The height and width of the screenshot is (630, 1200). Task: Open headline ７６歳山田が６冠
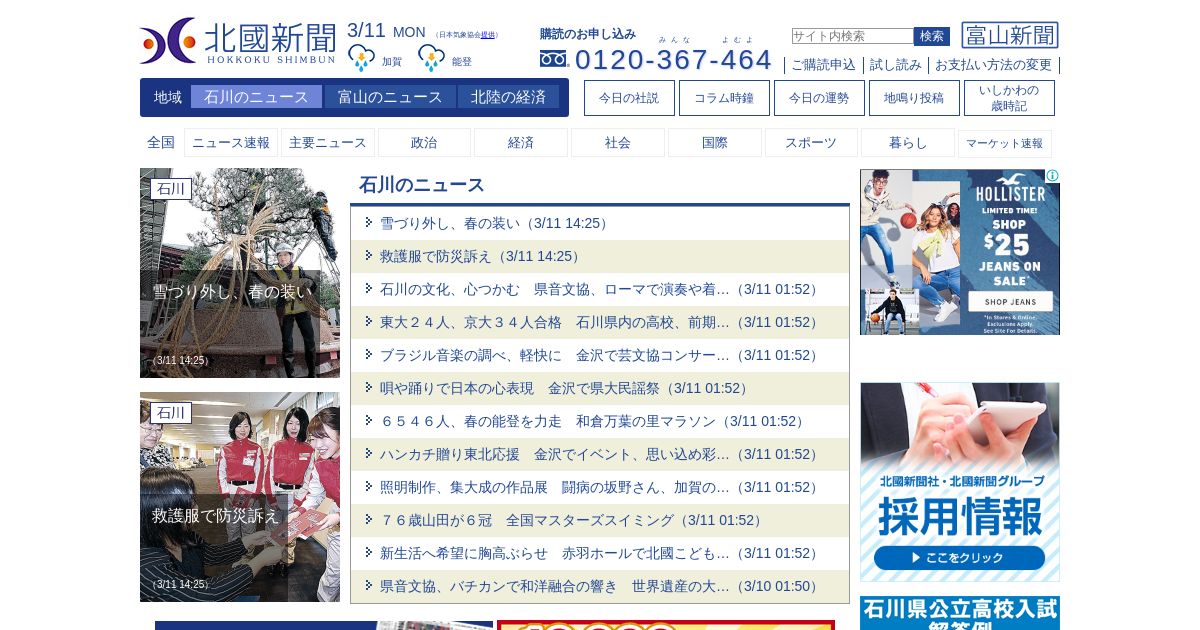571,520
